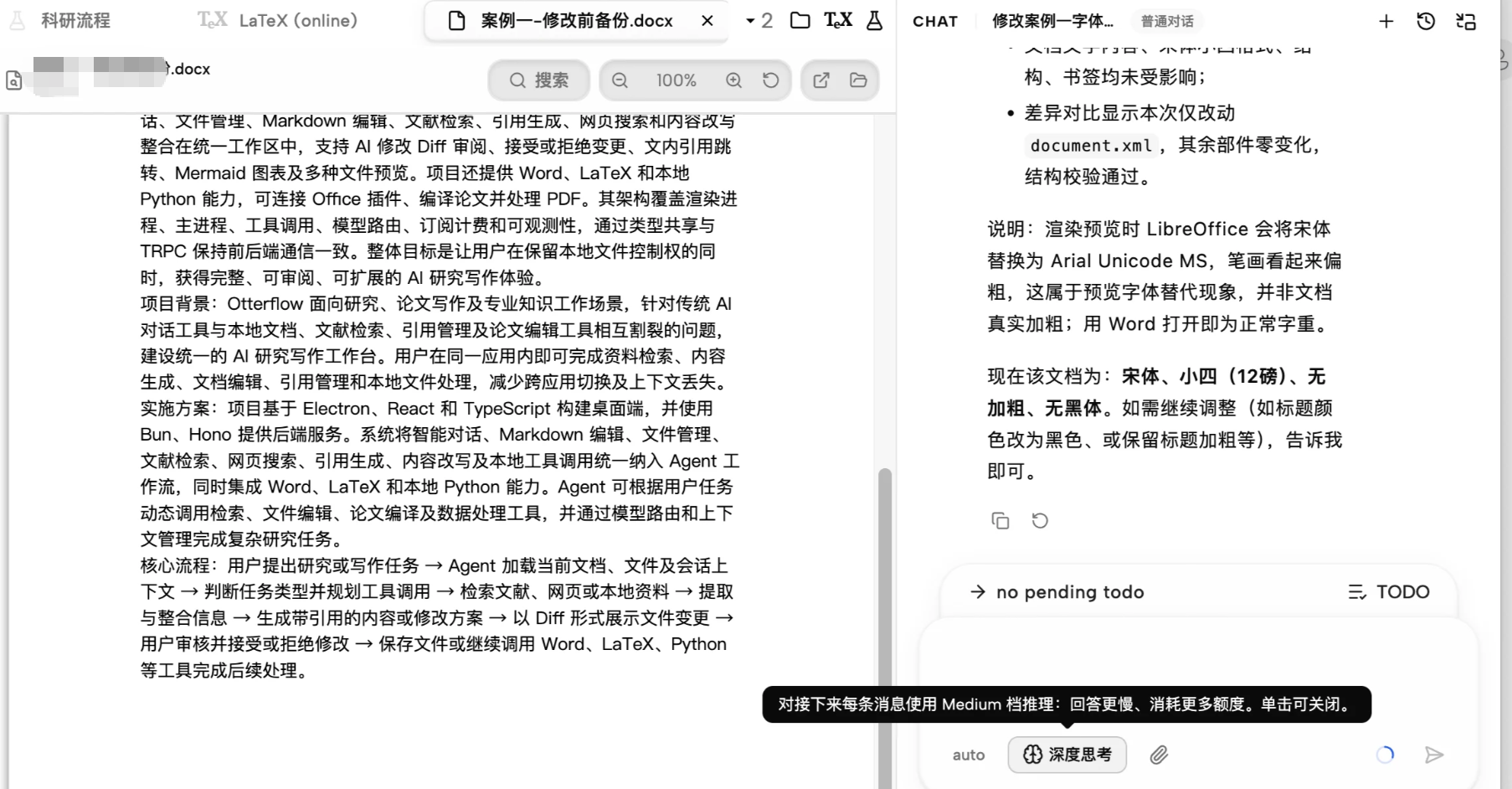Send the message with the paper plane icon
The image size is (1512, 789).
point(1434,755)
